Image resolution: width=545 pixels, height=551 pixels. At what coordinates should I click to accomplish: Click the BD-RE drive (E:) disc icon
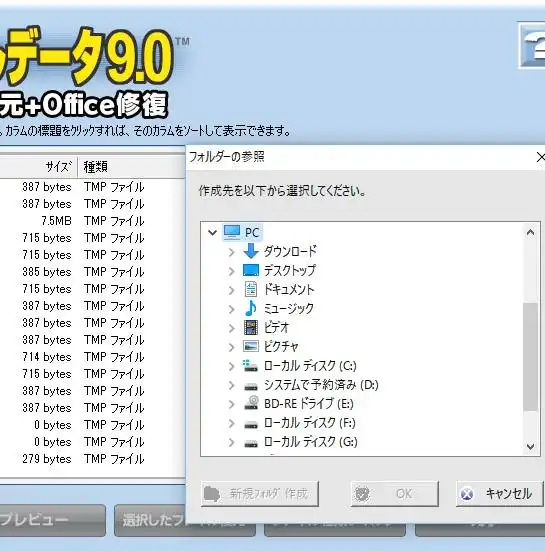click(x=251, y=403)
